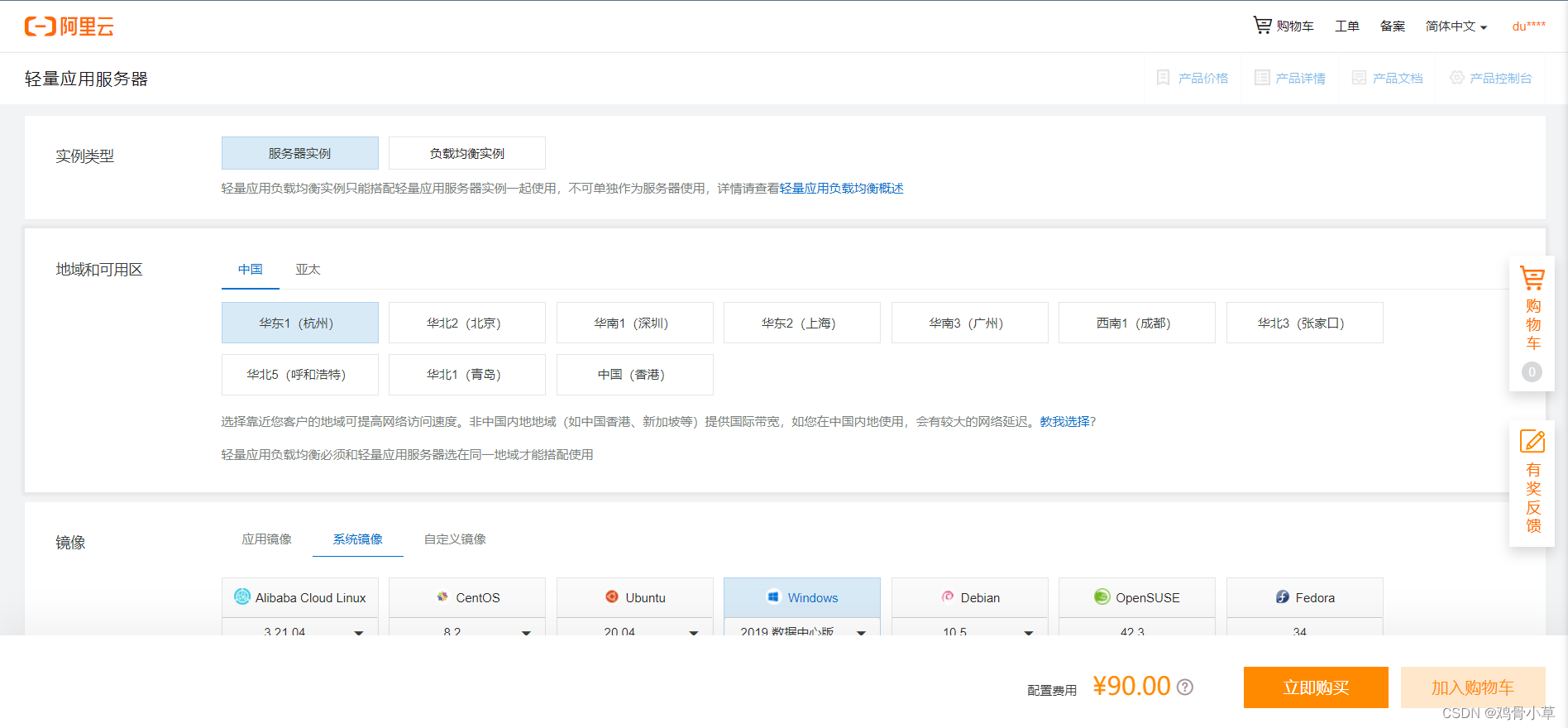The height and width of the screenshot is (728, 1568).
Task: Switch to 自定义镜像 tab
Action: 455,539
